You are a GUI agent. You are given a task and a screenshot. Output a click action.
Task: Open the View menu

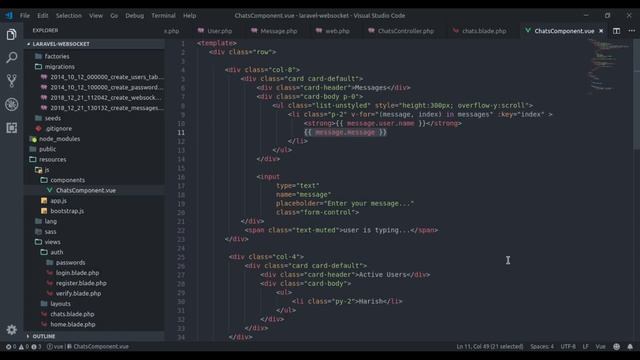click(x=96, y=16)
